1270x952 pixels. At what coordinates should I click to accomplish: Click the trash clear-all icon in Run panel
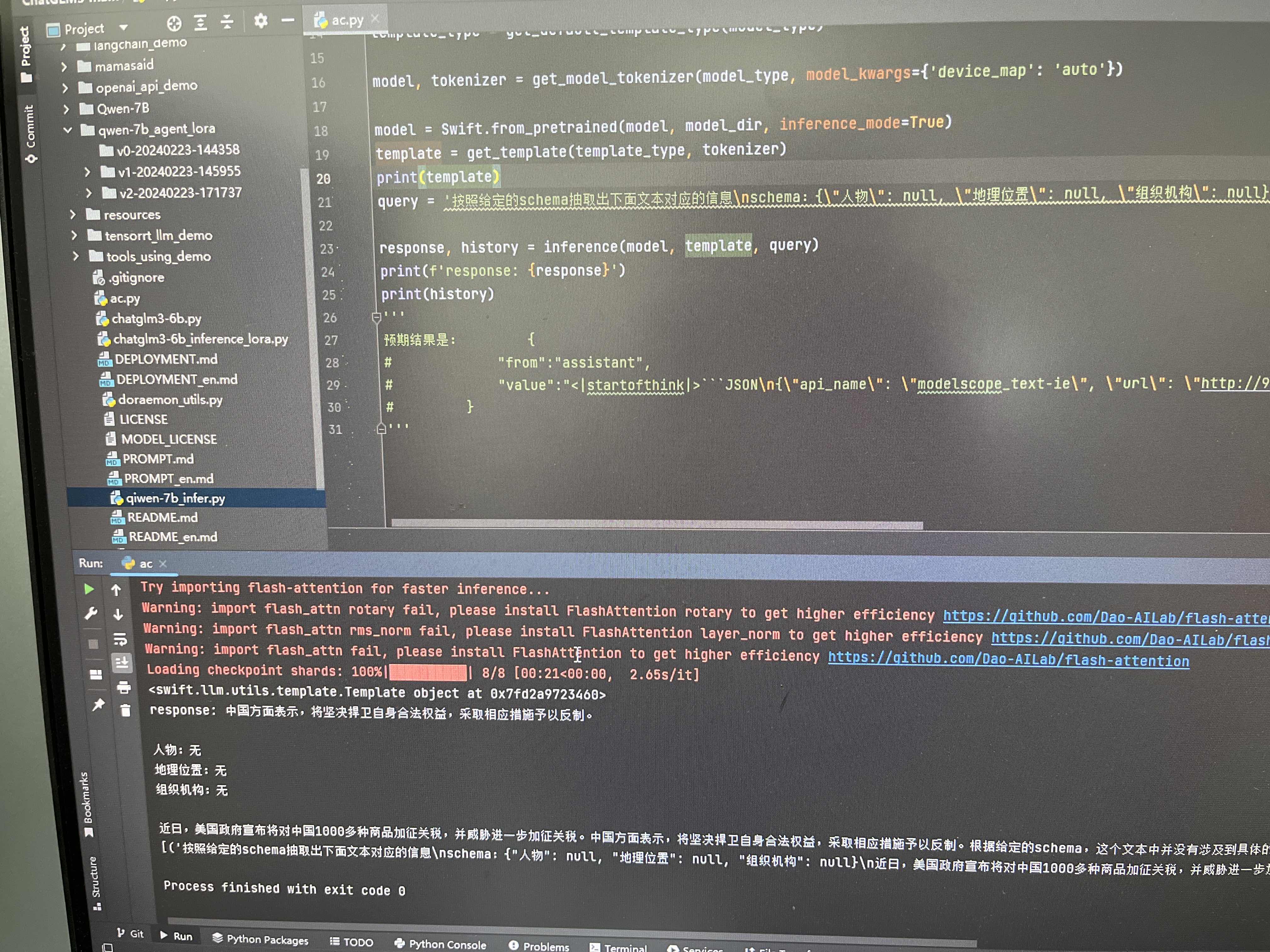point(125,711)
